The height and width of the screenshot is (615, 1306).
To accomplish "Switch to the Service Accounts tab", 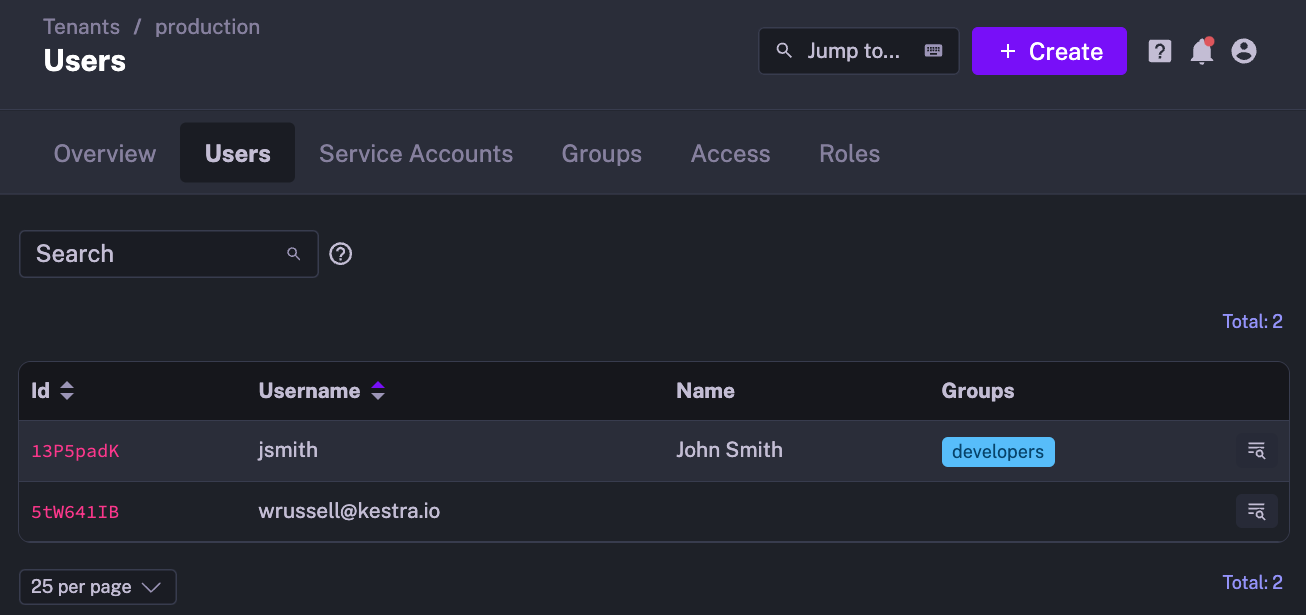I will pos(416,154).
